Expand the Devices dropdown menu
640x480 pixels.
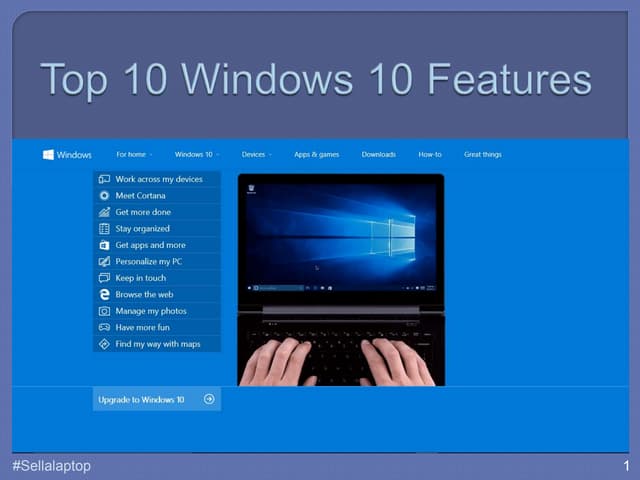[x=256, y=155]
